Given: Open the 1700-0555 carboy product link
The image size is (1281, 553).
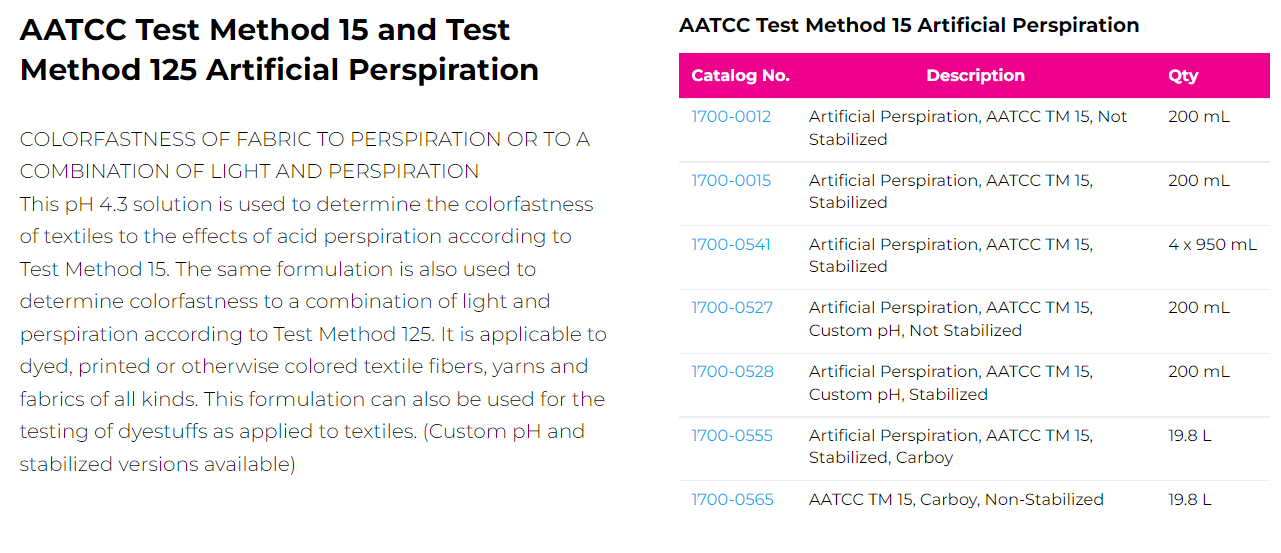Looking at the screenshot, I should click(x=732, y=436).
